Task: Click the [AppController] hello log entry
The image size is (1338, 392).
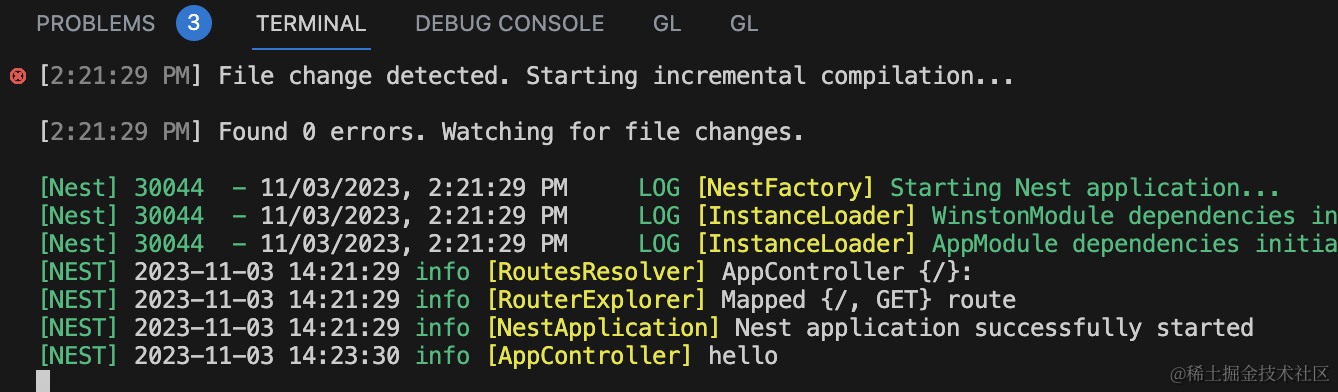Action: click(x=631, y=356)
